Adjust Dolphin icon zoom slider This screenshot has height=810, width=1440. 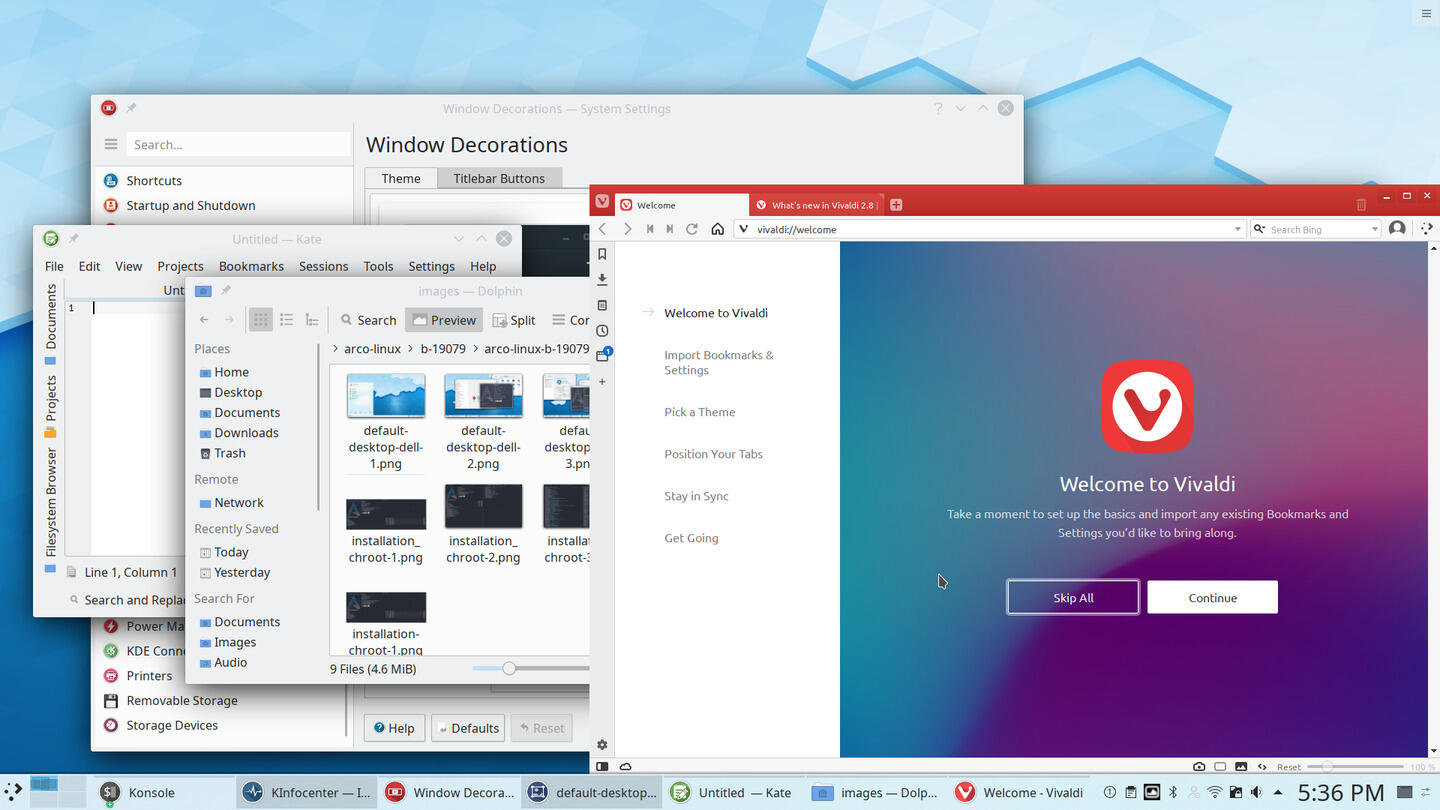pos(531,668)
